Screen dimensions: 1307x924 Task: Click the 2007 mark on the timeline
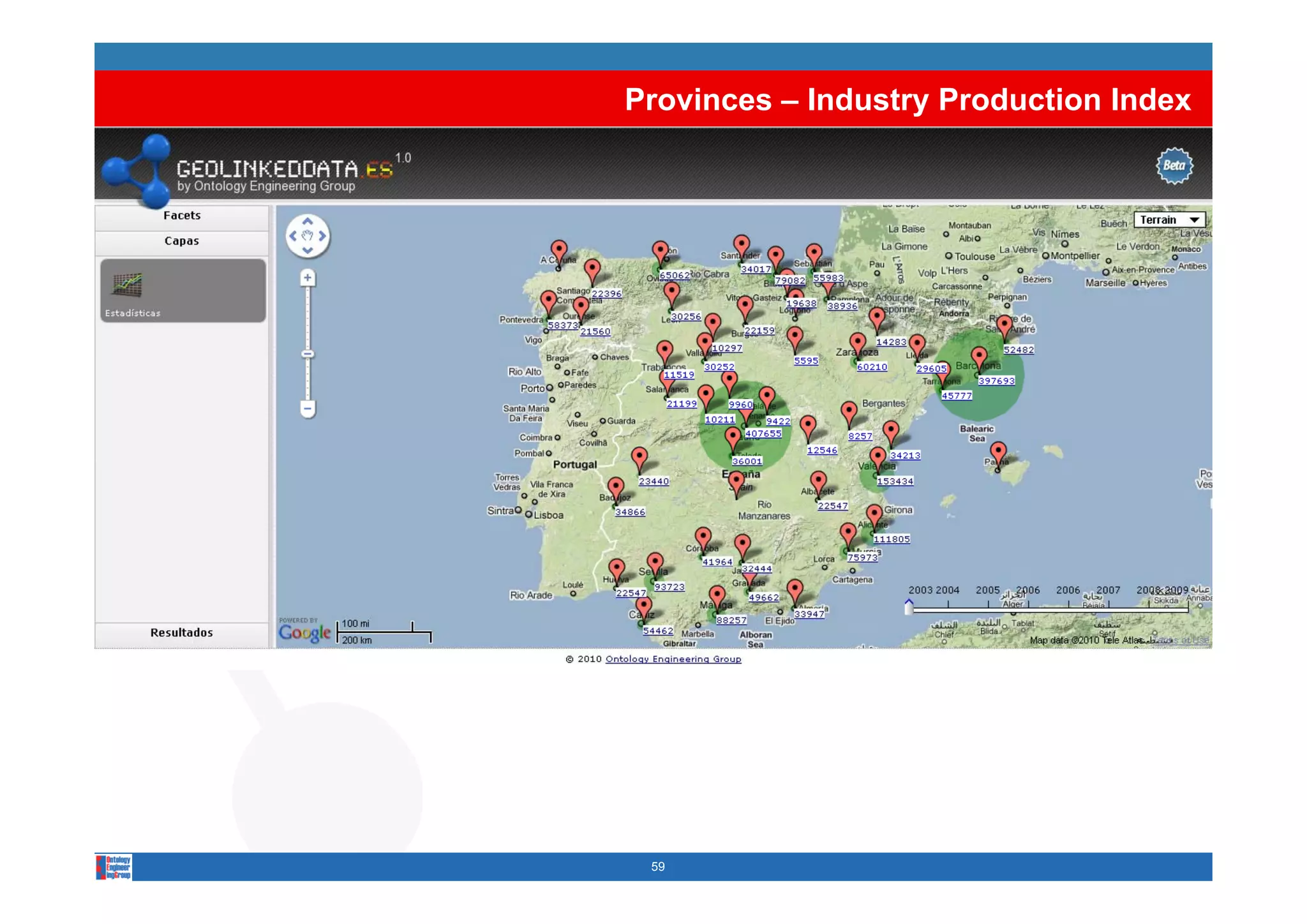pos(1109,591)
